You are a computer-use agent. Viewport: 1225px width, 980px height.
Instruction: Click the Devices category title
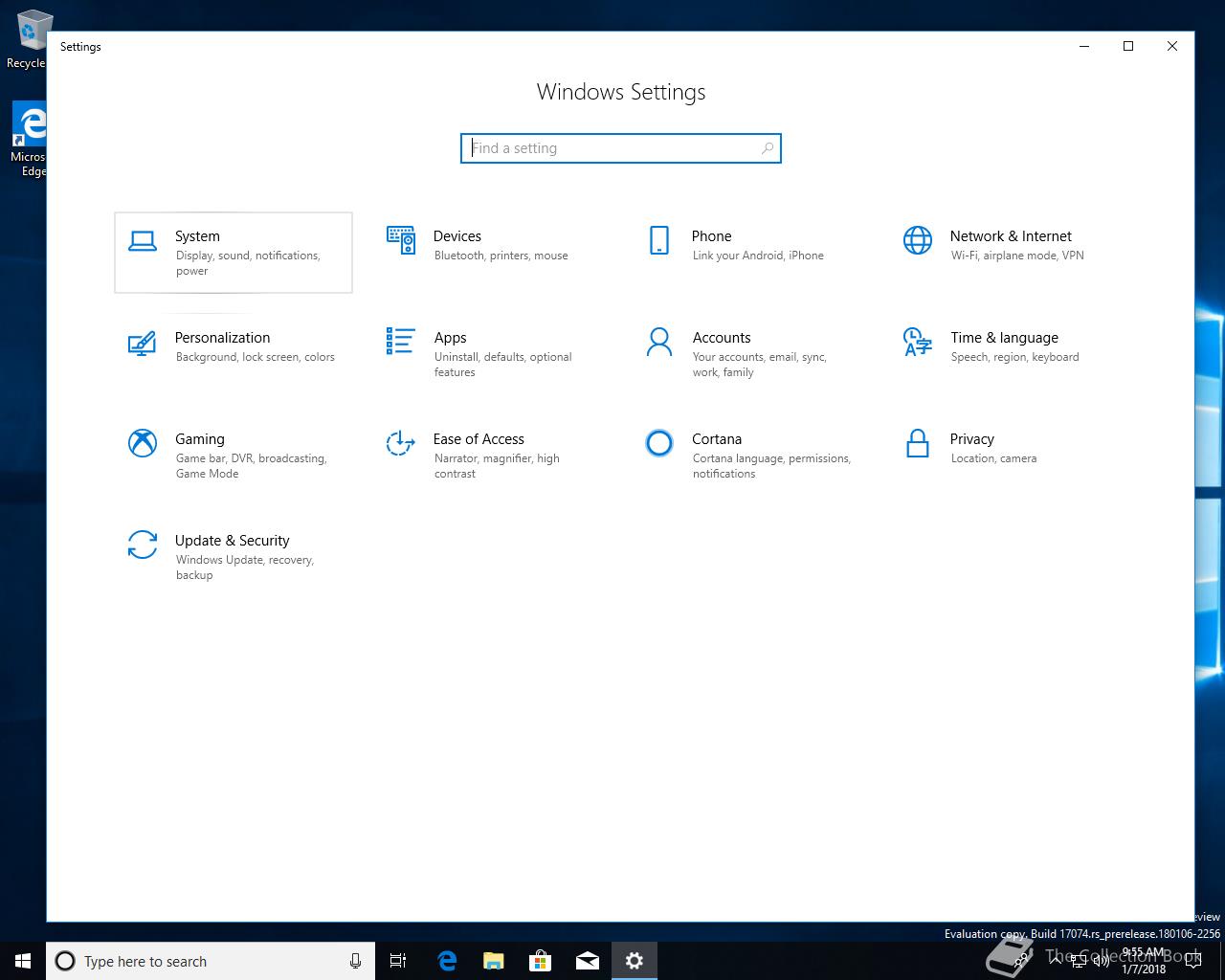click(x=457, y=236)
